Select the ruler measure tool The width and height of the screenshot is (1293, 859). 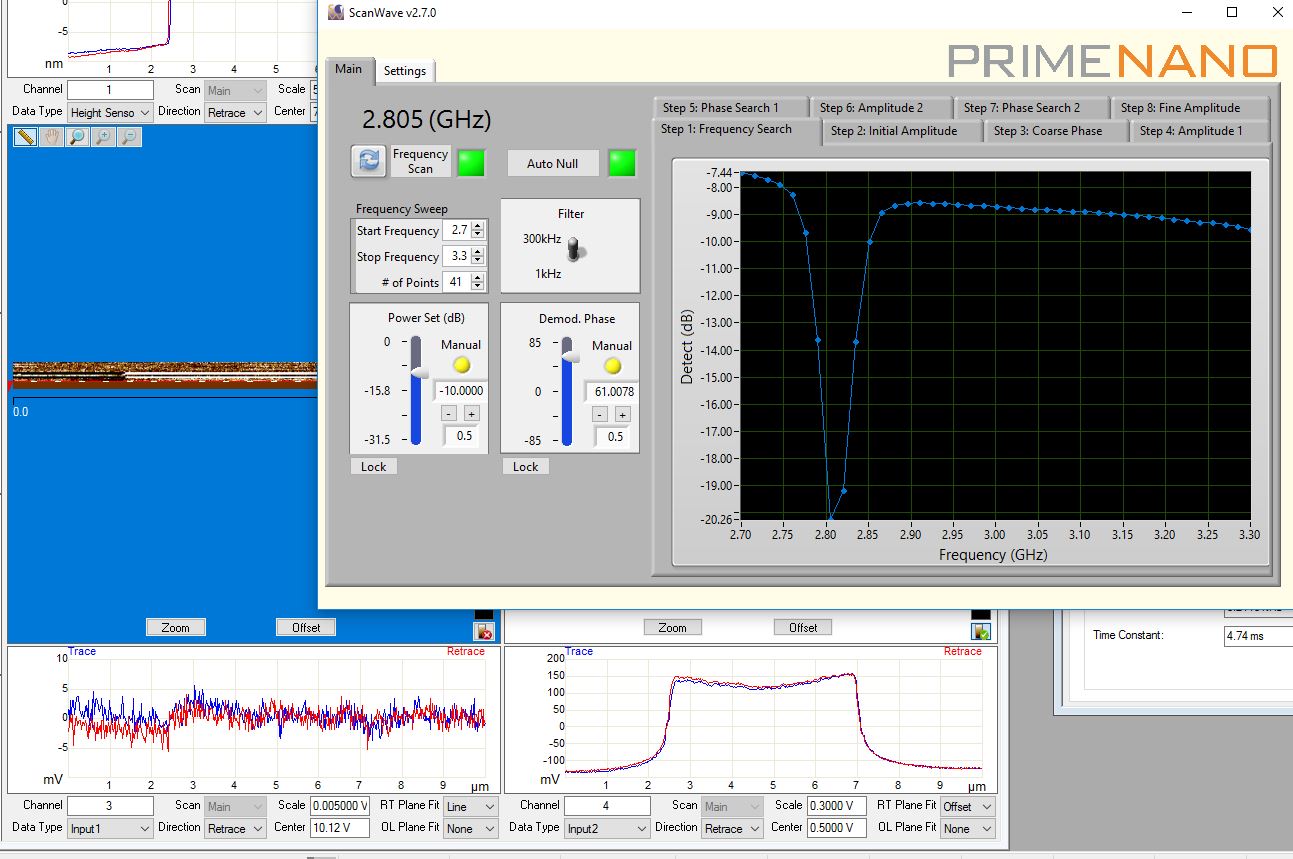[x=27, y=137]
